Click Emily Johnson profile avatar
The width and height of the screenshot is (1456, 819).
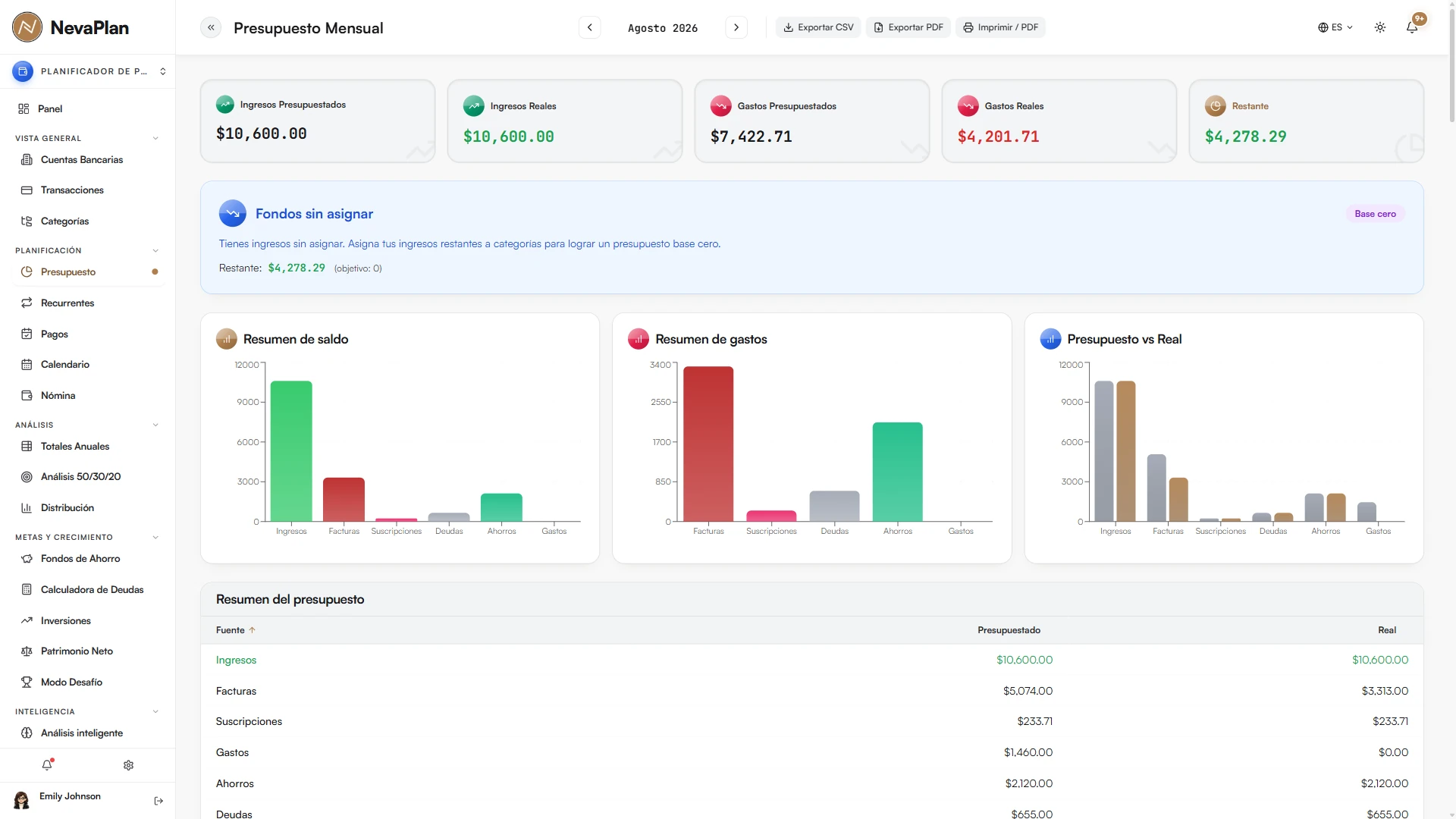(21, 800)
